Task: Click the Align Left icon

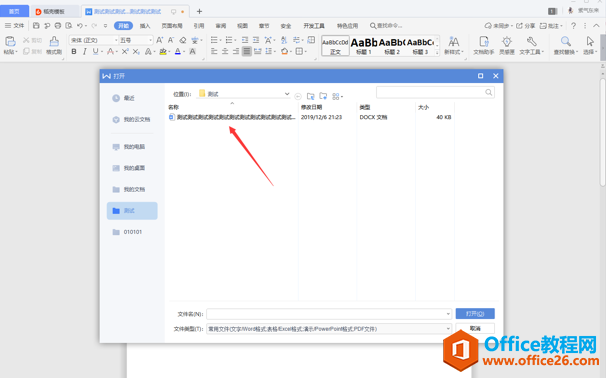Action: coord(214,51)
